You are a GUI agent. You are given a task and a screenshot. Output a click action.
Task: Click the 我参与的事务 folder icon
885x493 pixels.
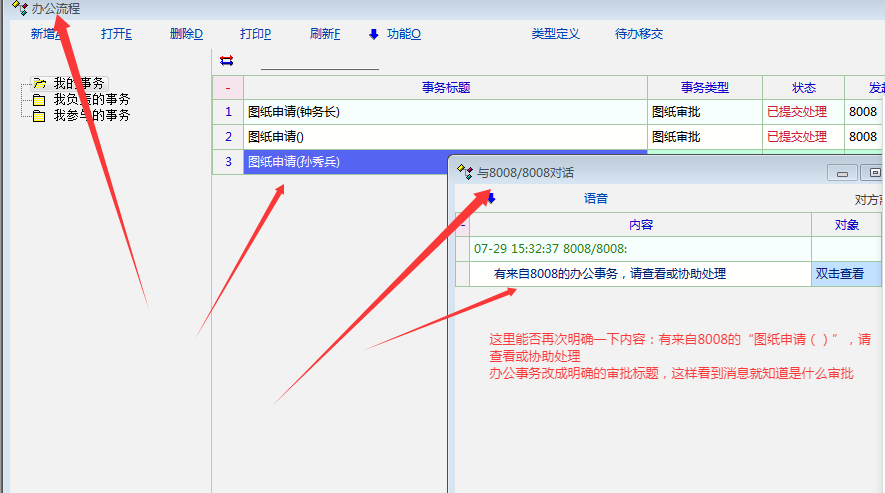click(x=39, y=116)
